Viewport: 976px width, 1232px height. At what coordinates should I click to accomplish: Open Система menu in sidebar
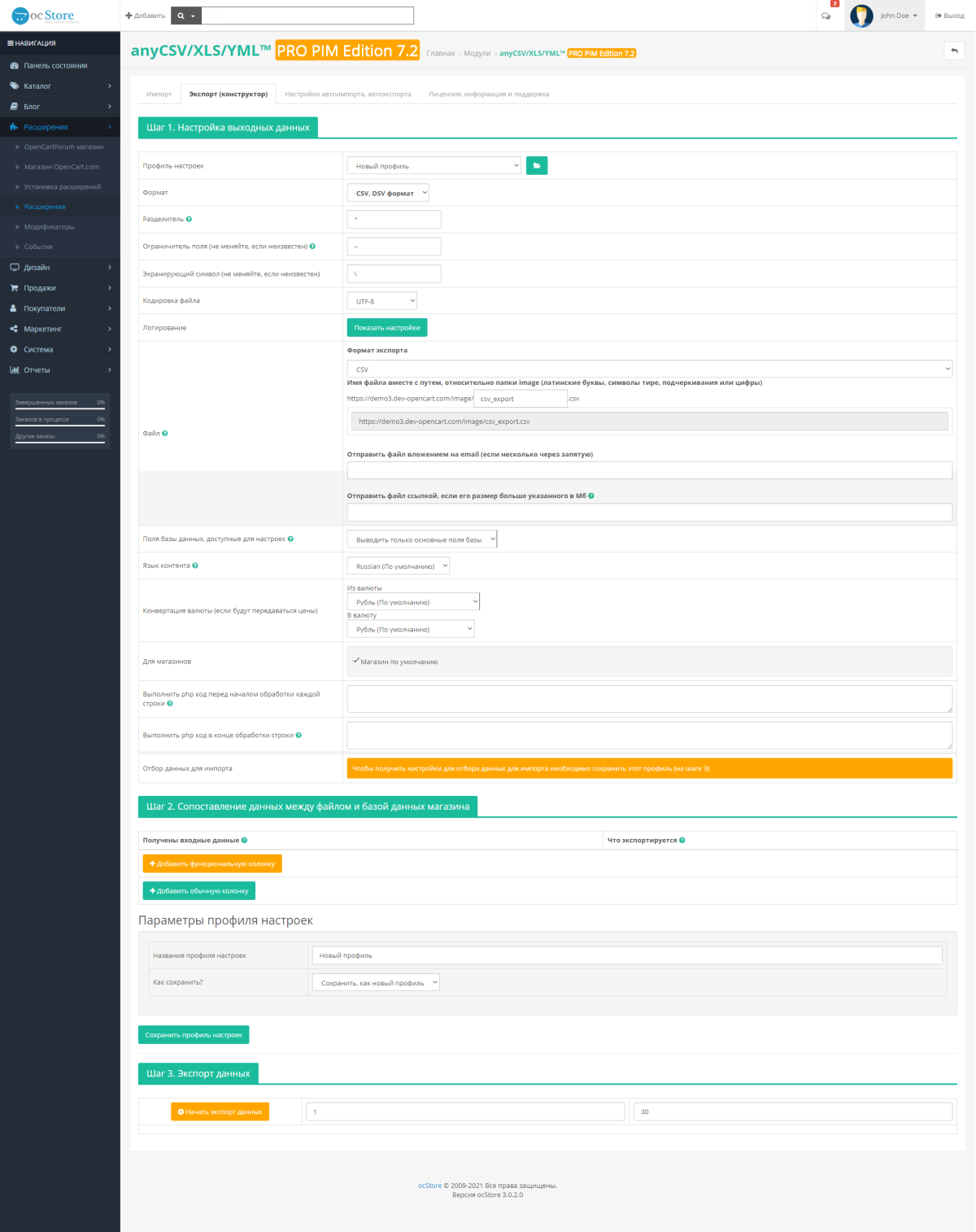[x=60, y=349]
